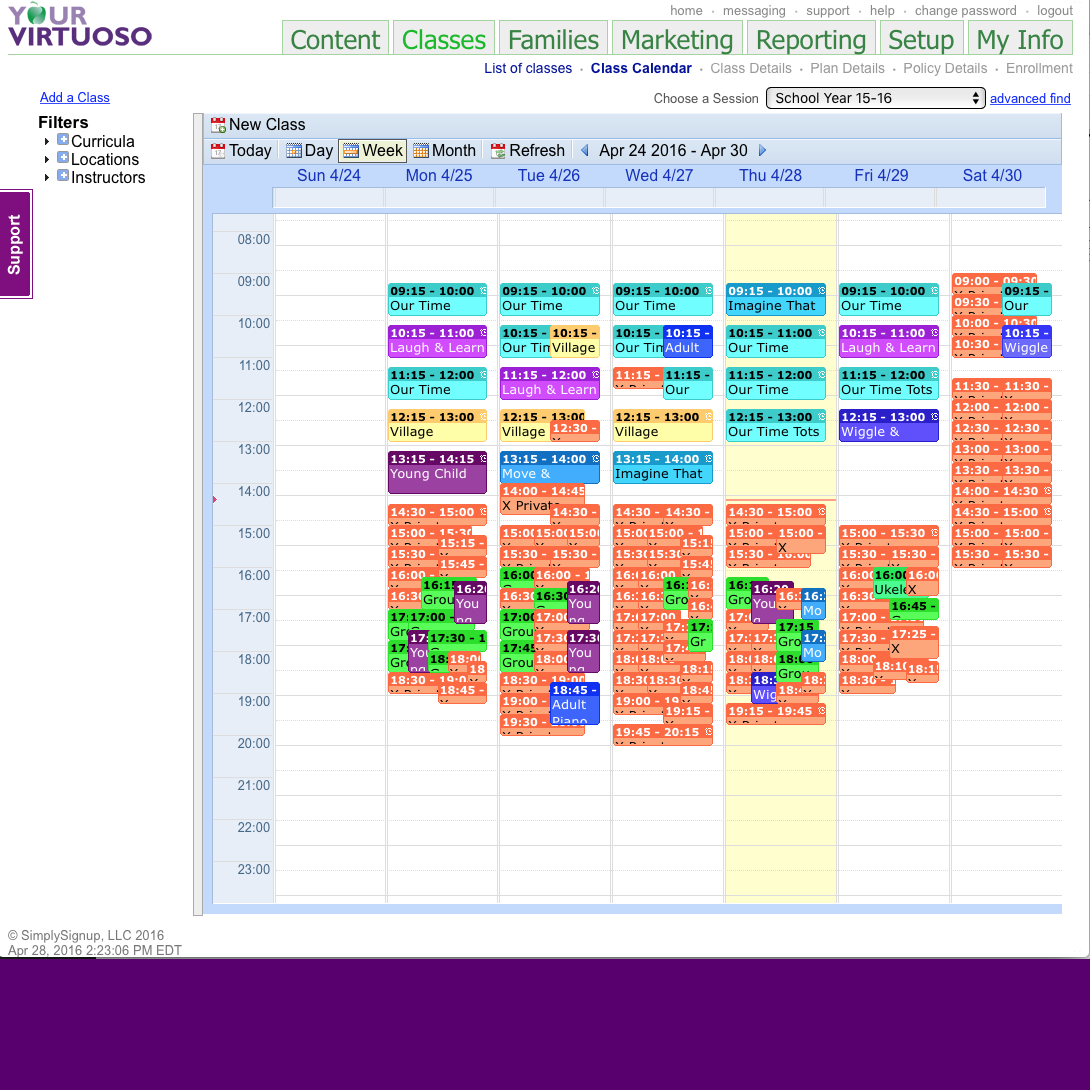Image resolution: width=1090 pixels, height=1090 pixels.
Task: Open the Setup tab
Action: pyautogui.click(x=921, y=39)
